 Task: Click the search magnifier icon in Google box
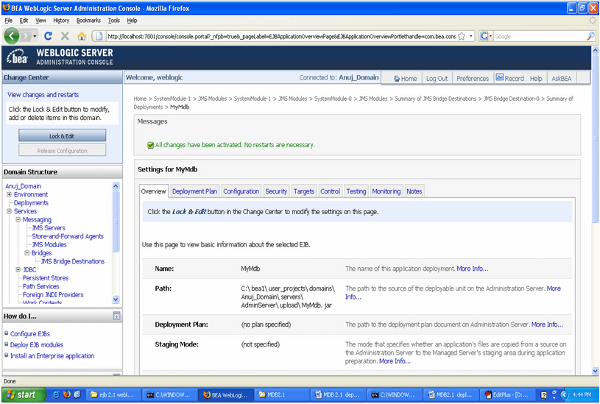pos(591,36)
